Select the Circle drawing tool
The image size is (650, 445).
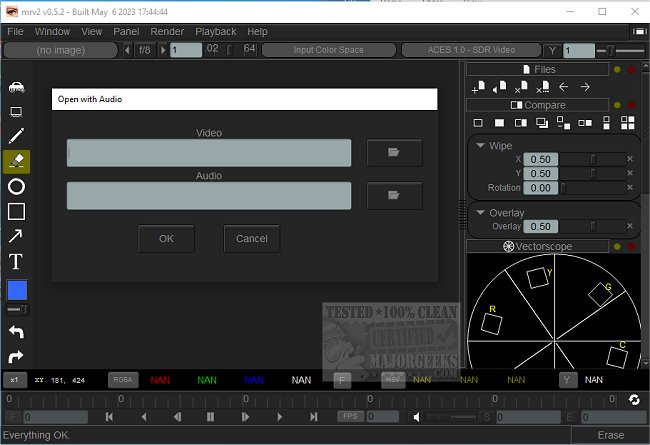(x=16, y=187)
